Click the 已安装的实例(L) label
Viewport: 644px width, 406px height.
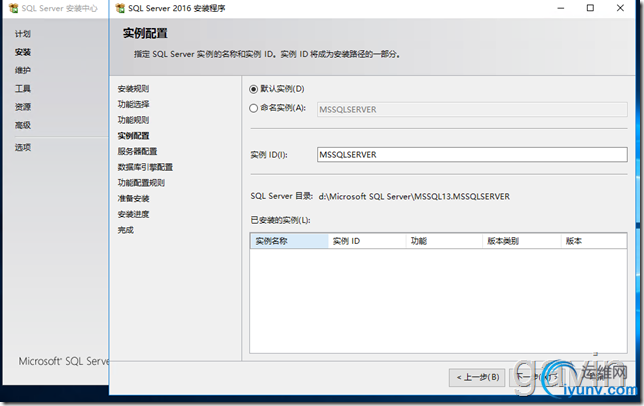(x=281, y=220)
